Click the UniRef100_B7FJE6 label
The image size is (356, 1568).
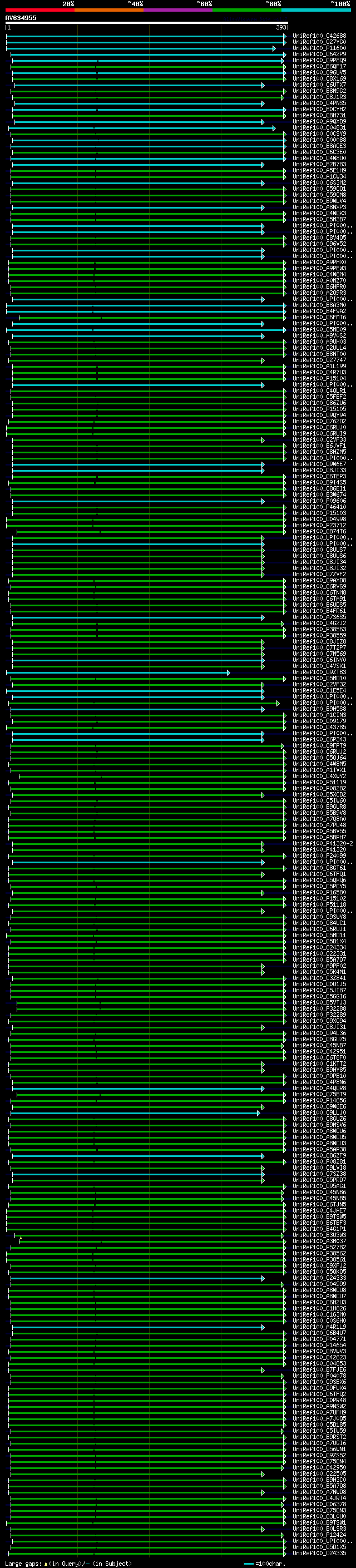pyautogui.click(x=319, y=1369)
